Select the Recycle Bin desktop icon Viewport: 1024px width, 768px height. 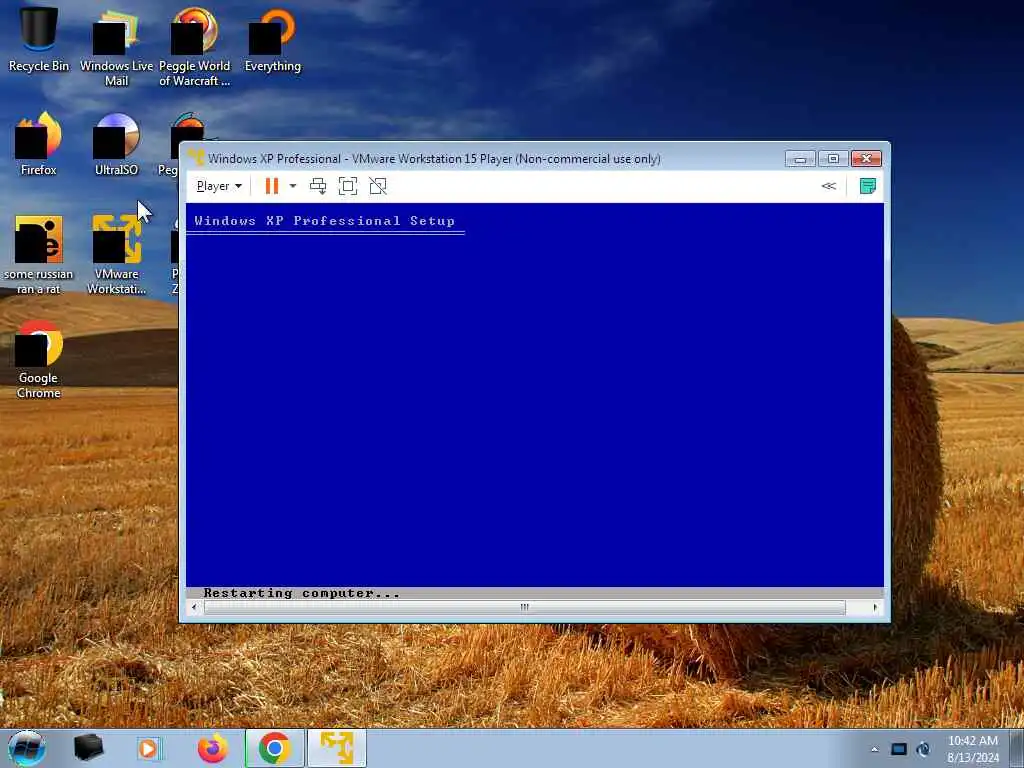click(39, 39)
